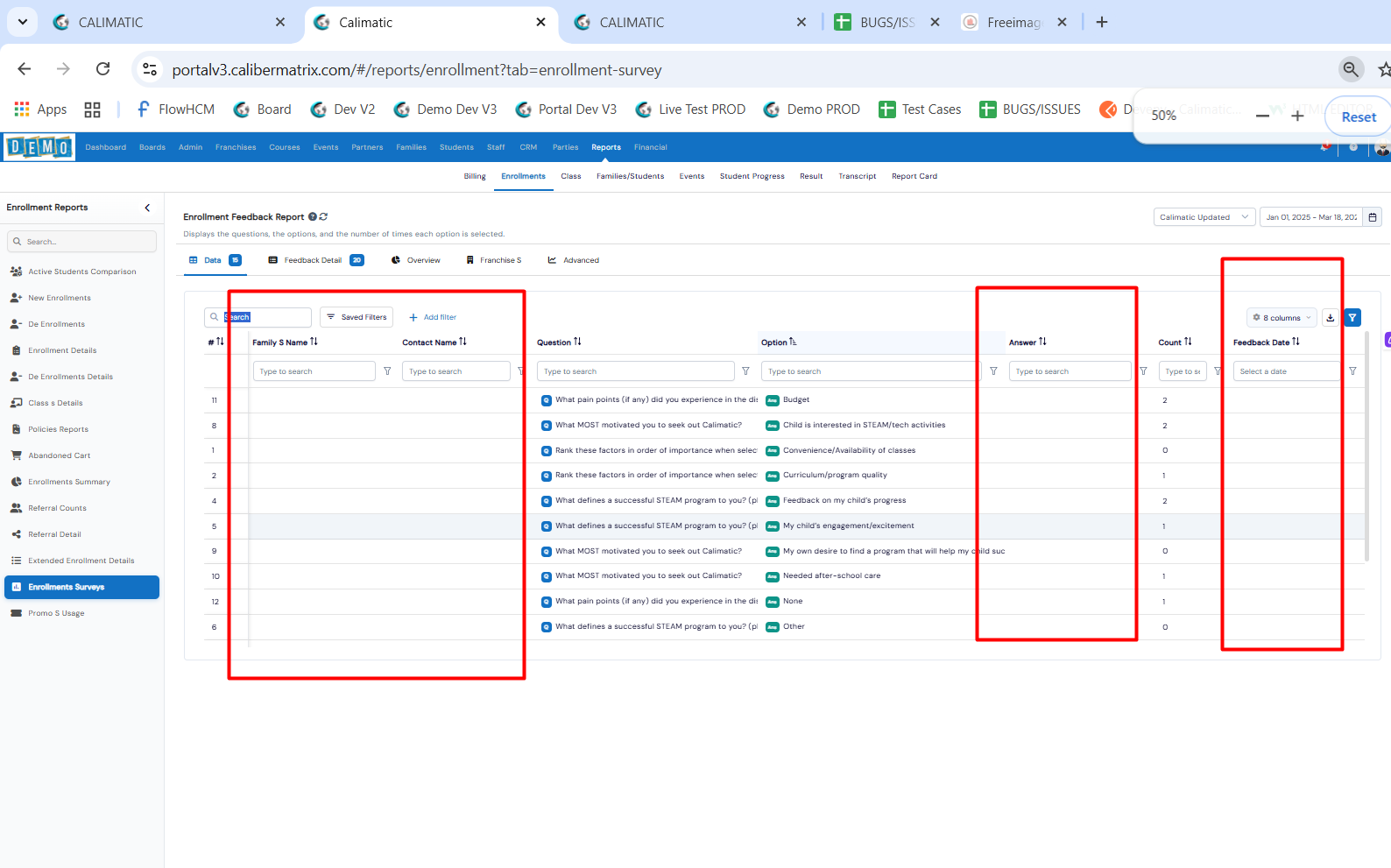Toggle the blue filter row button
Screen dimensions: 1391x868
[x=1352, y=318]
